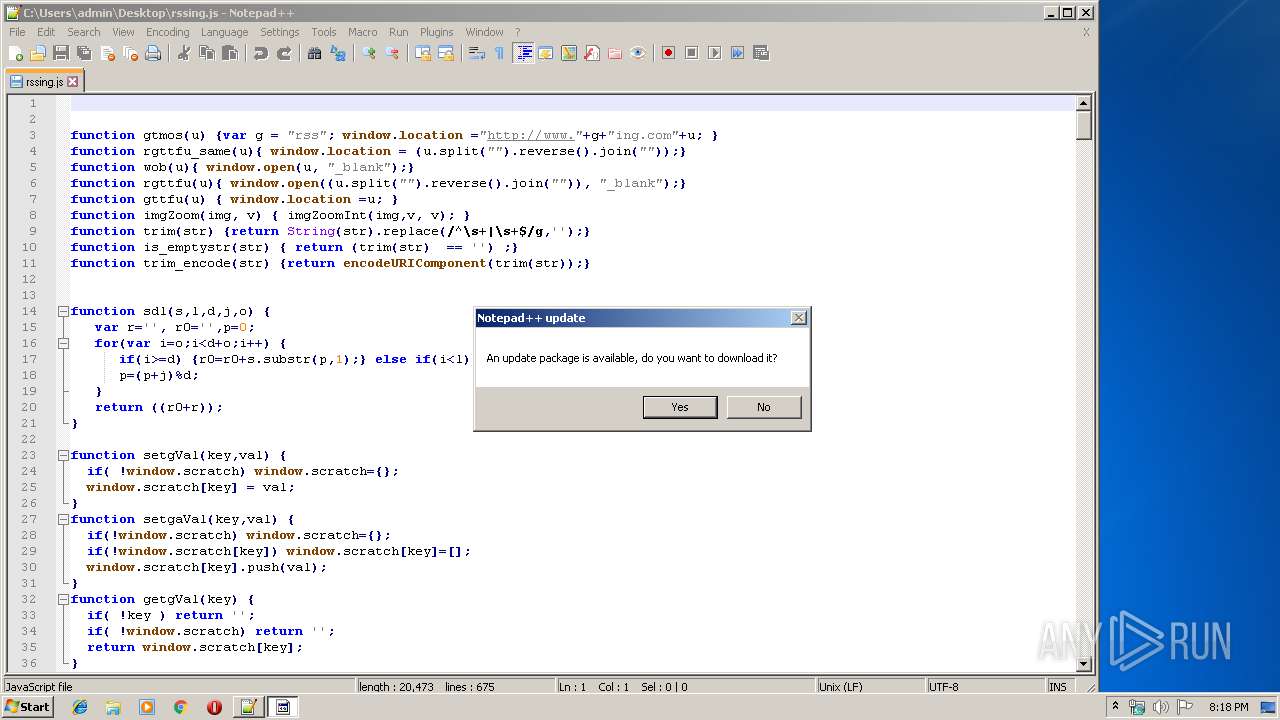
Task: Print the current document
Action: coord(153,53)
